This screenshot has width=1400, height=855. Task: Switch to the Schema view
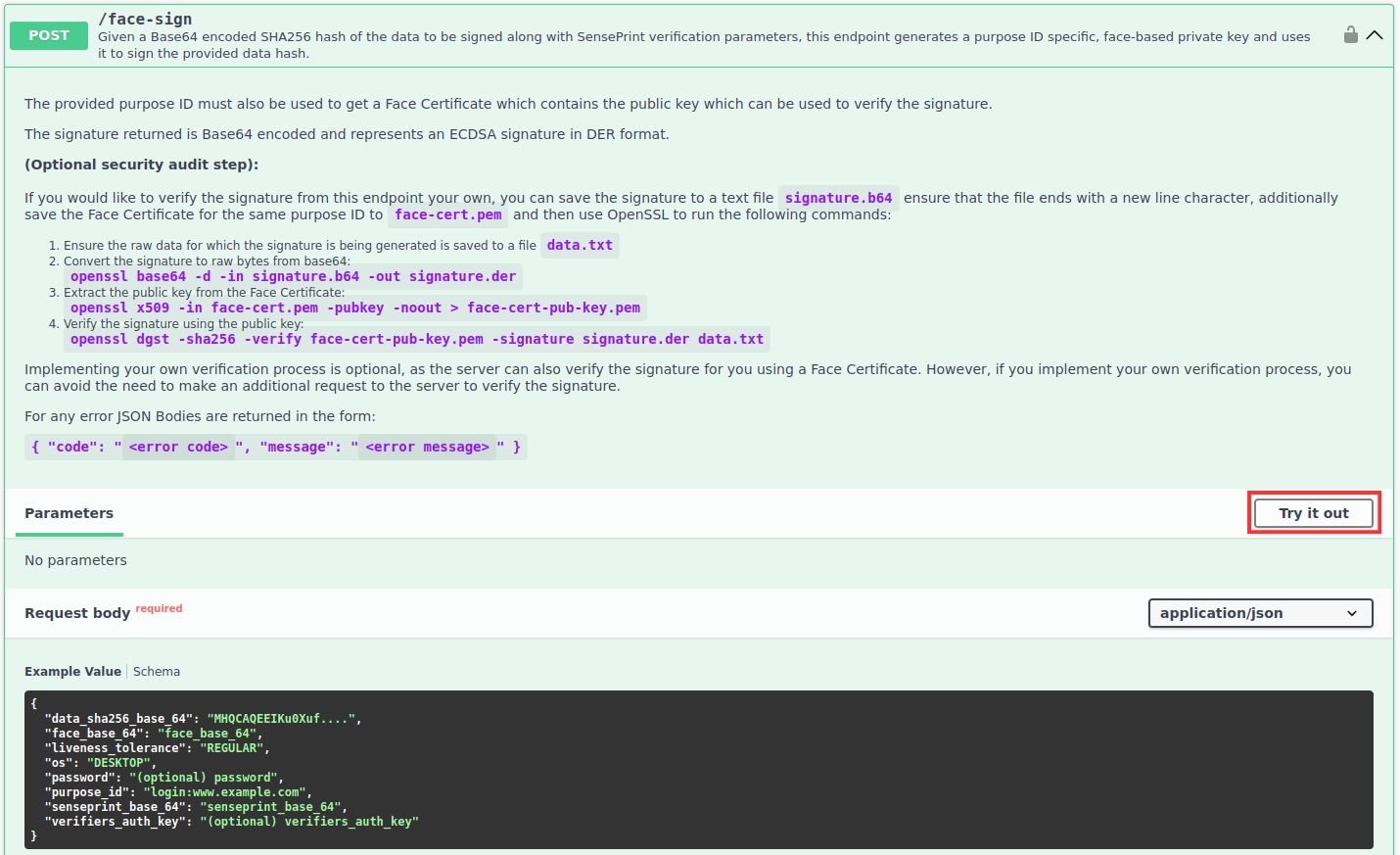(x=157, y=672)
